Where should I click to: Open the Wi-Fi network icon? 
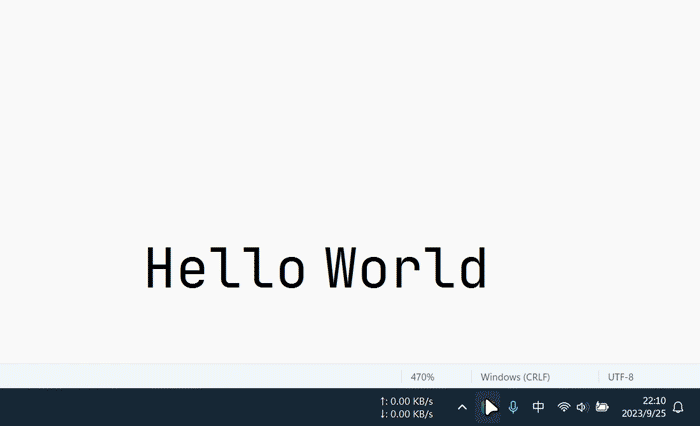(564, 407)
